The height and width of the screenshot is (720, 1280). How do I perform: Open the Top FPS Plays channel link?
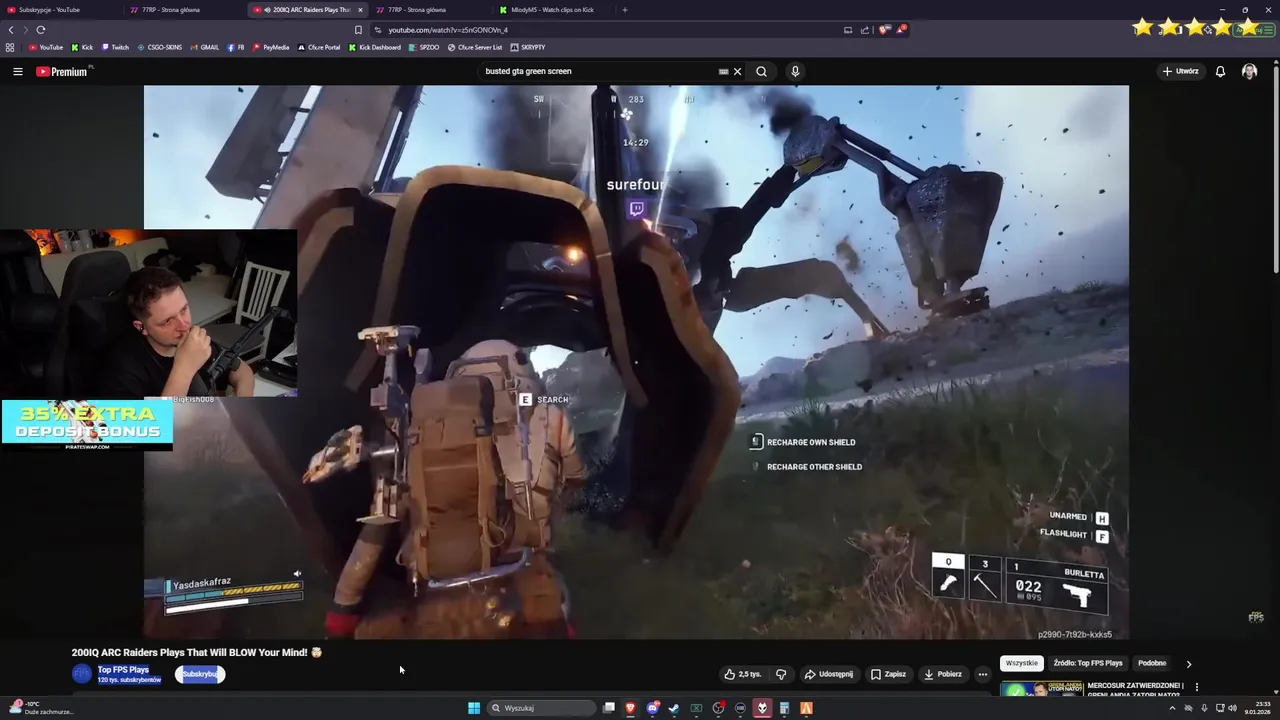coord(123,669)
